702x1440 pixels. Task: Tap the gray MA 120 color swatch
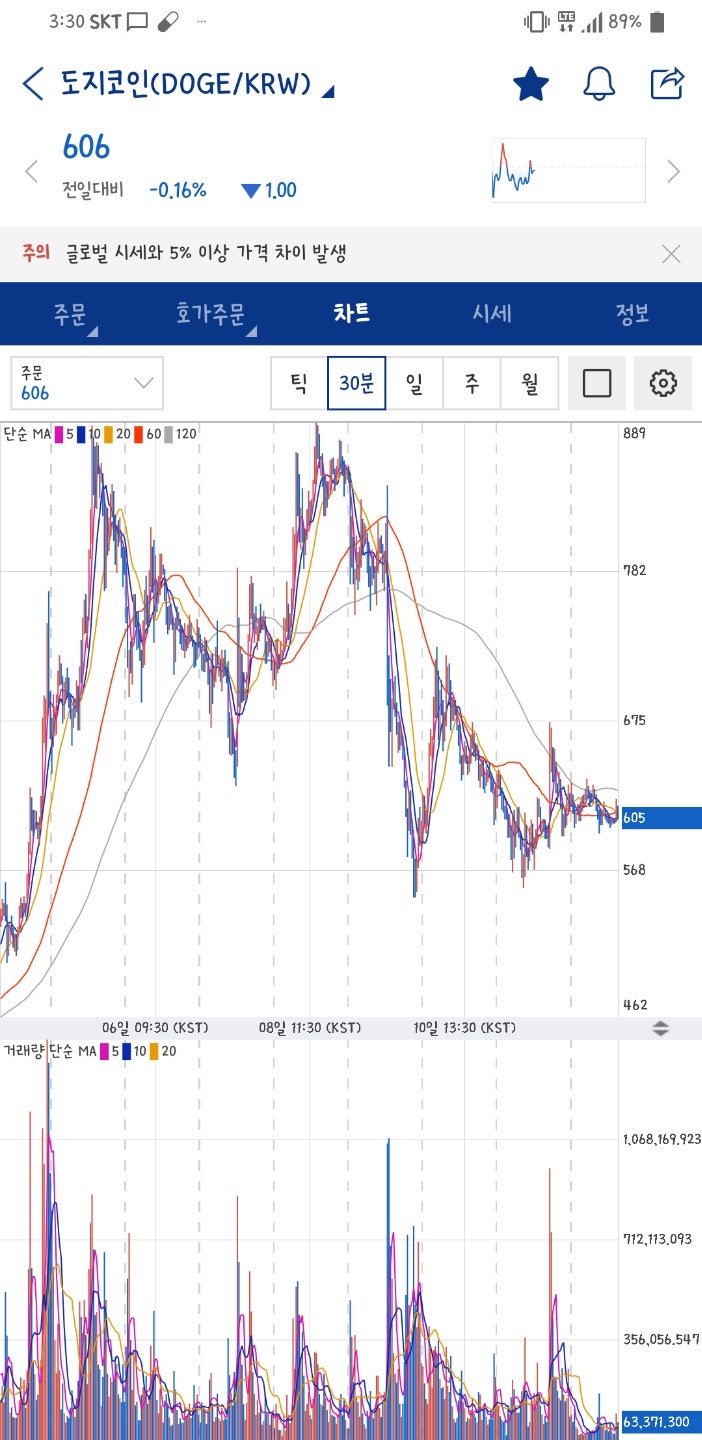(169, 433)
